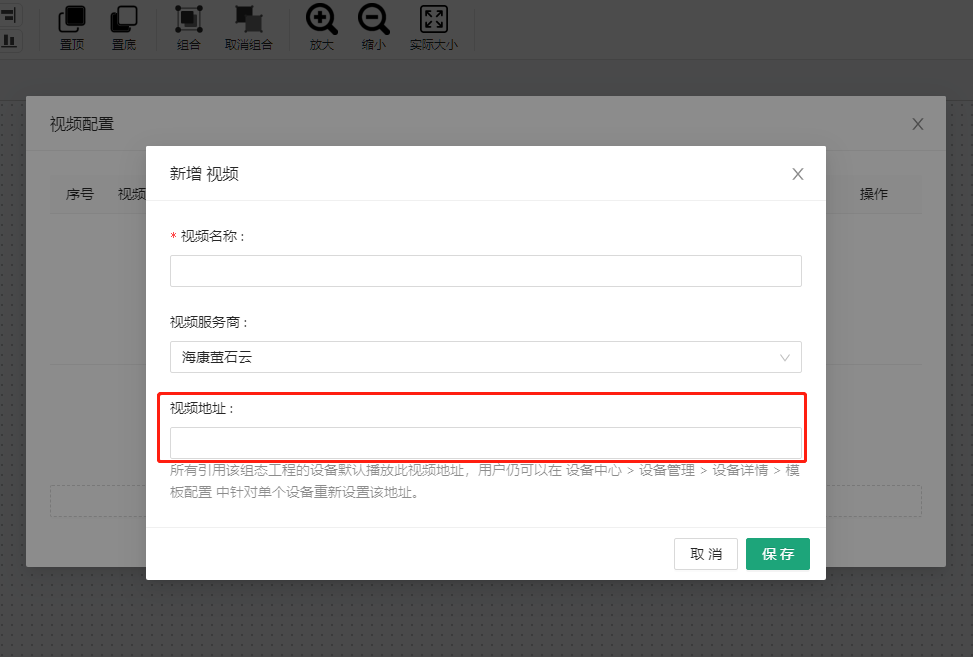
Task: Select the 组合 group icon
Action: (x=188, y=19)
